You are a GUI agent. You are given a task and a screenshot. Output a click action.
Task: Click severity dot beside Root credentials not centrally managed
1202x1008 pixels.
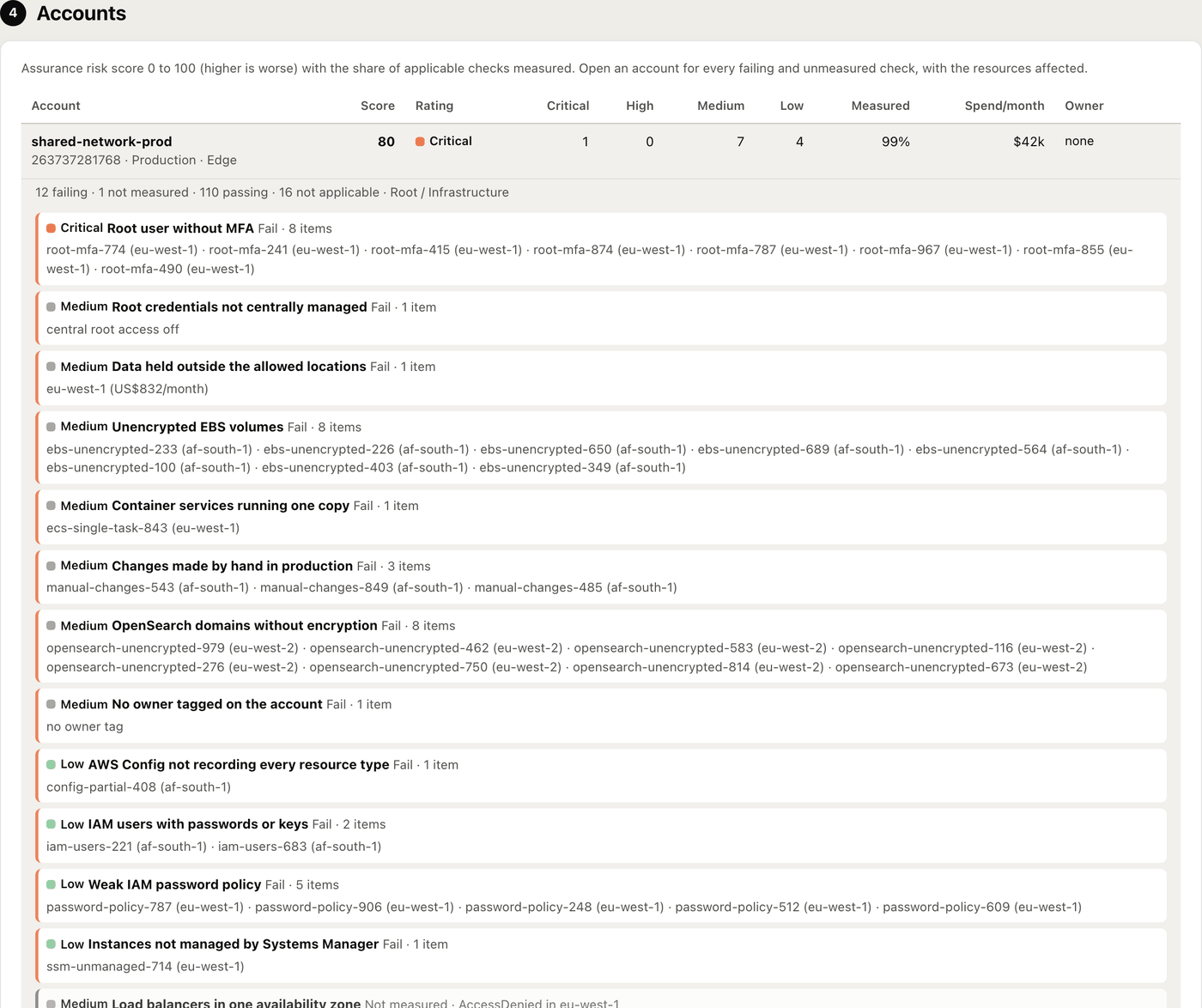(51, 307)
